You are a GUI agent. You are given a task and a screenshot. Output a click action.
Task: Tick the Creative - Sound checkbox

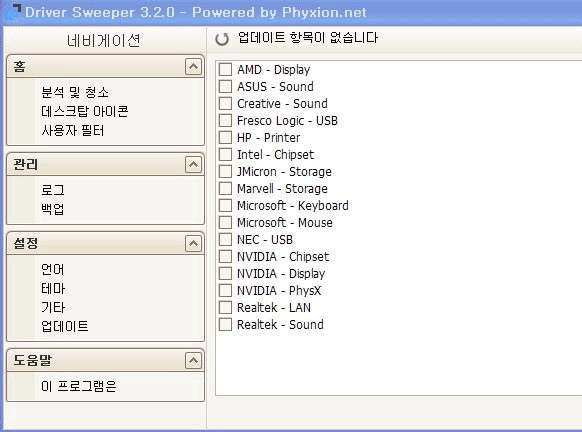click(x=225, y=104)
